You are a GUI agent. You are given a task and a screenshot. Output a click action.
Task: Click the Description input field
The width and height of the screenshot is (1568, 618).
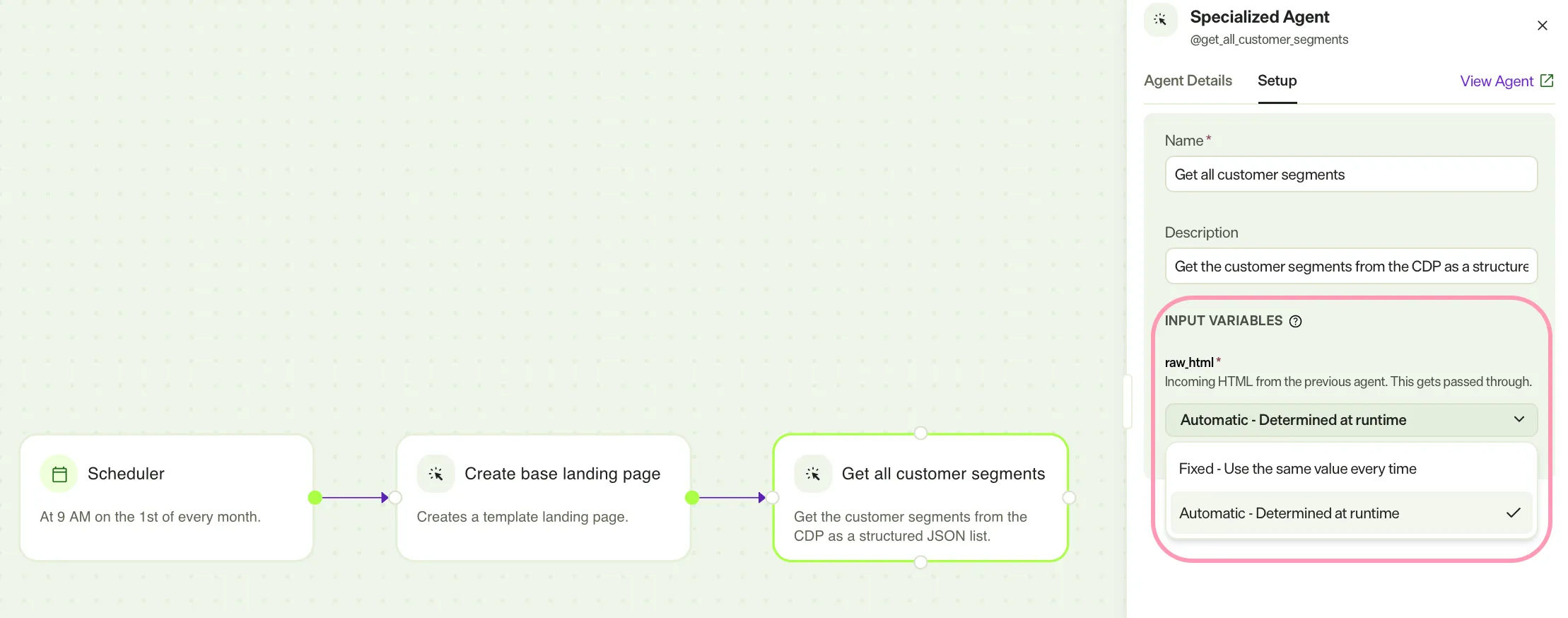click(x=1351, y=266)
